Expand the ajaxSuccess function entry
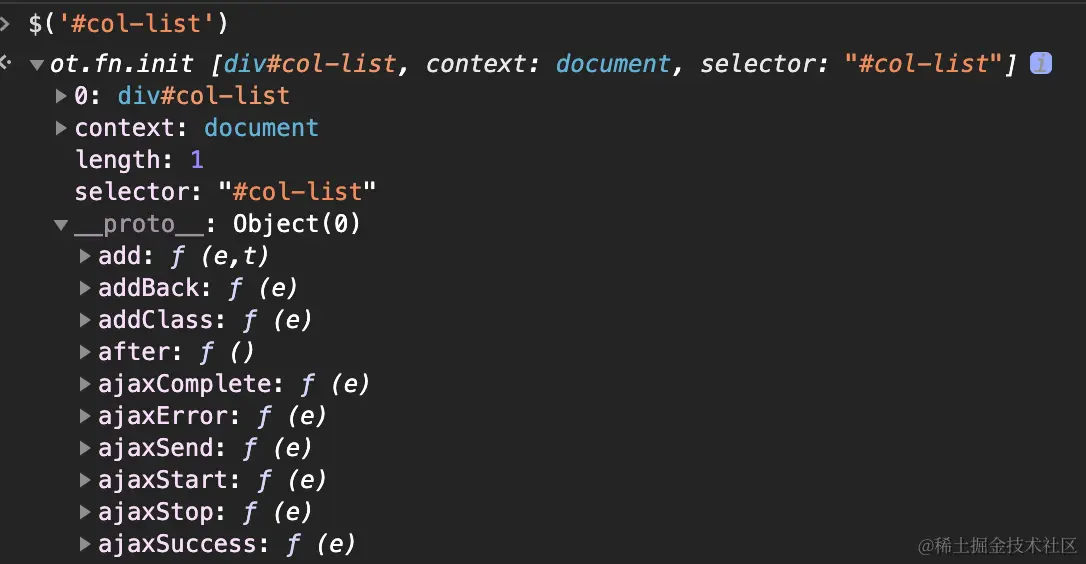 point(86,545)
